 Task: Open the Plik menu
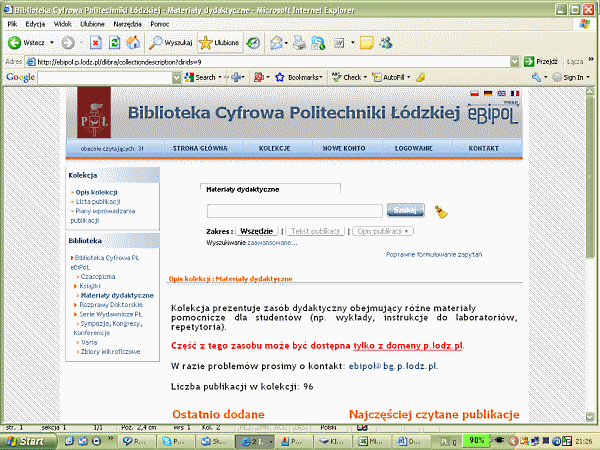pyautogui.click(x=12, y=24)
